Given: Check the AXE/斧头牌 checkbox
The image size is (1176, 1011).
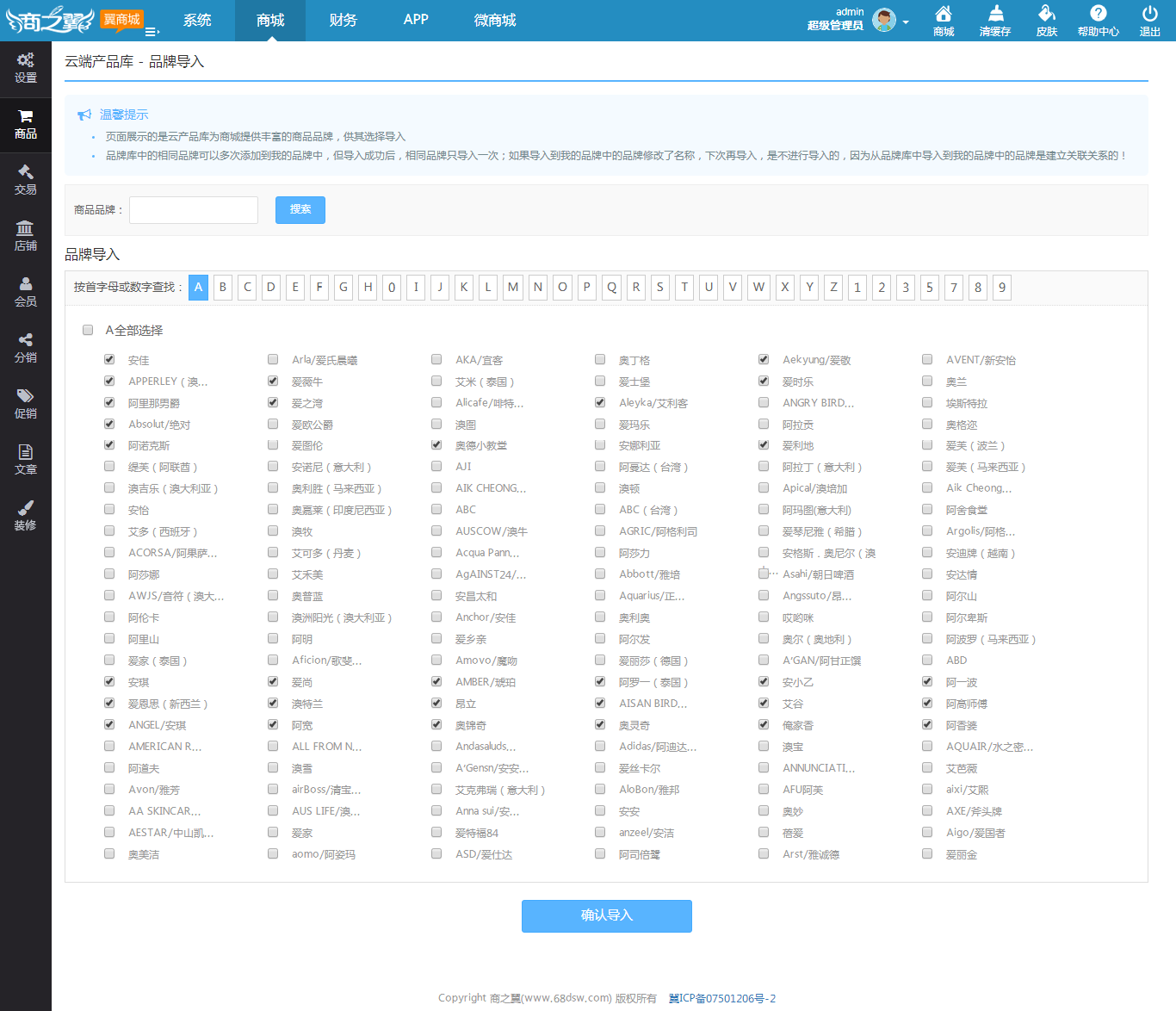Looking at the screenshot, I should coord(927,810).
